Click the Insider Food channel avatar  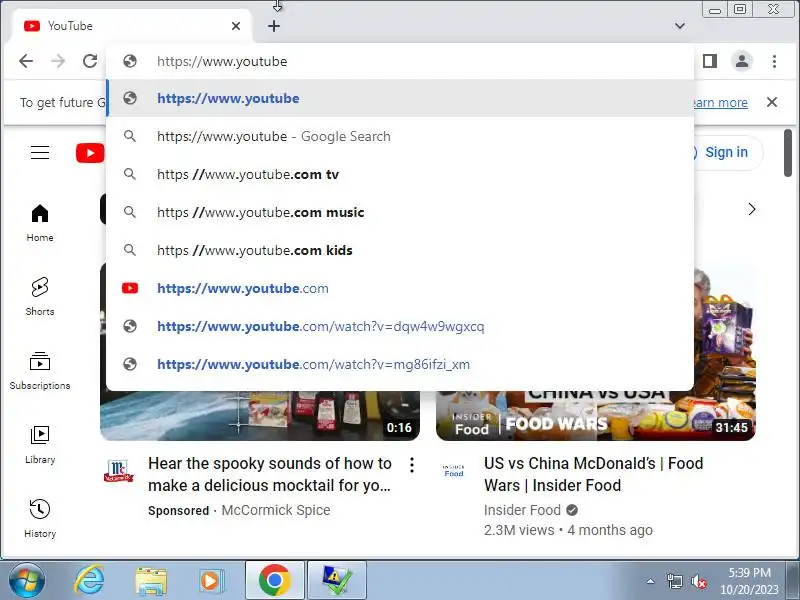(x=454, y=470)
